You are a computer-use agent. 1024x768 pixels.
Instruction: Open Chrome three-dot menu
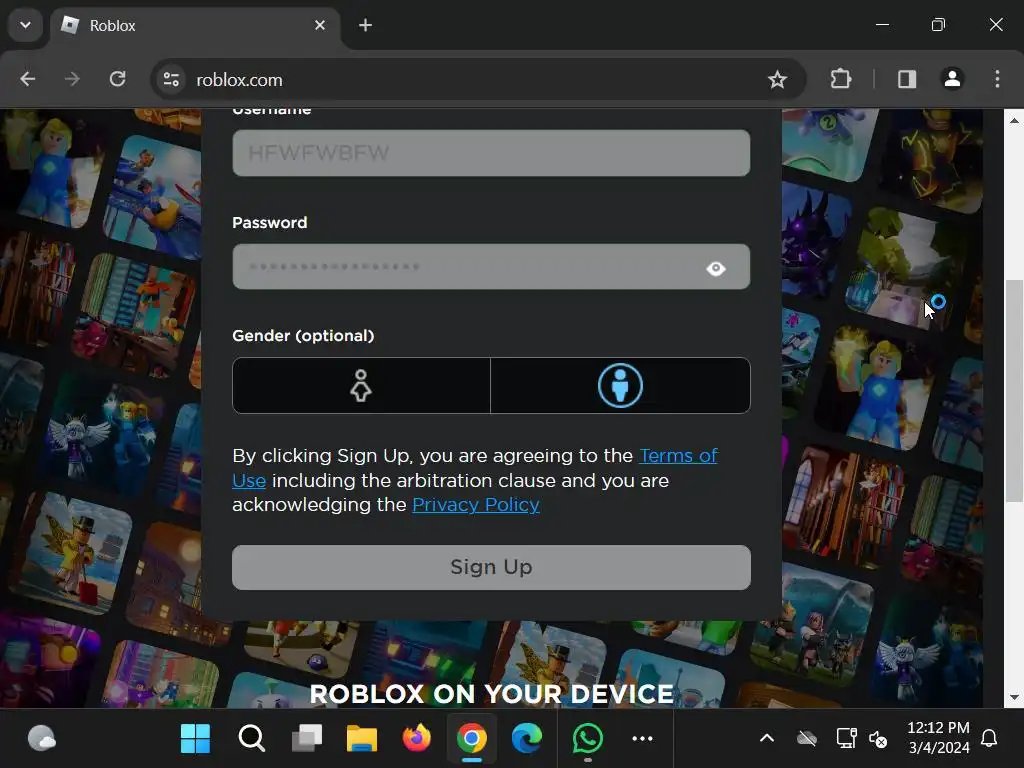click(997, 80)
